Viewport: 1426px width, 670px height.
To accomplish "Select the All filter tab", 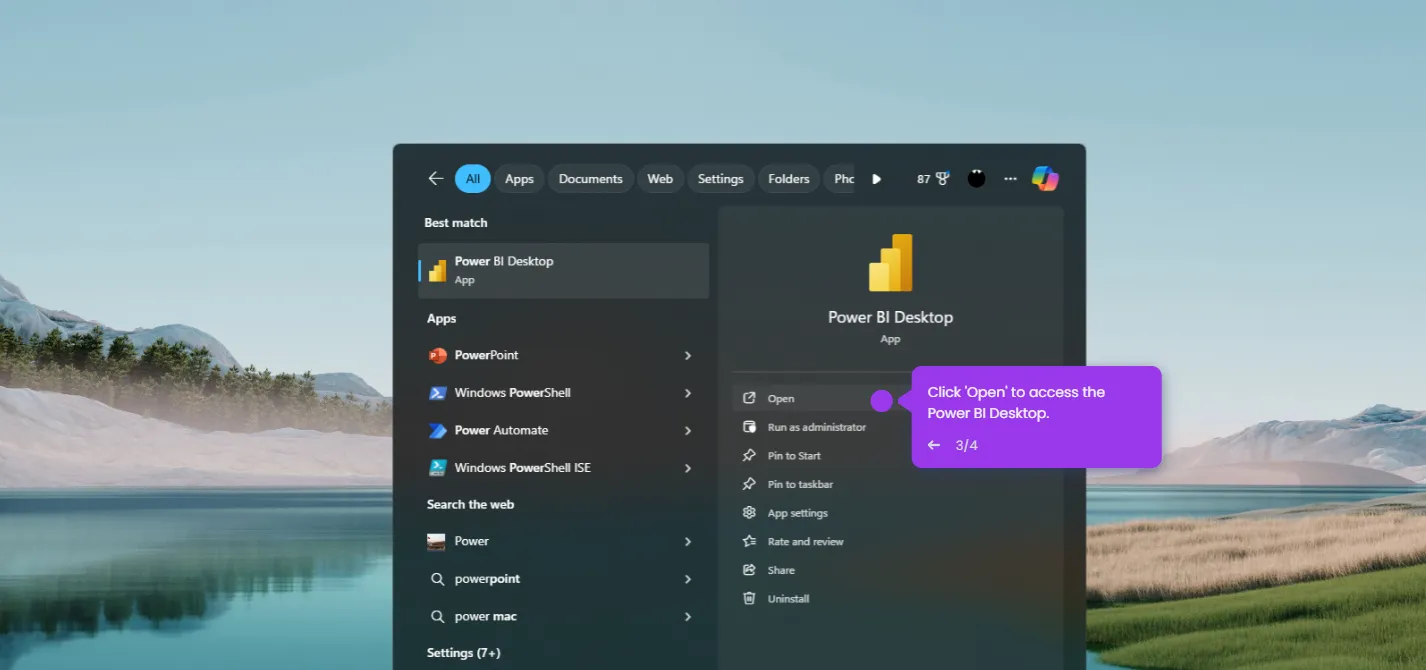I will coord(472,179).
